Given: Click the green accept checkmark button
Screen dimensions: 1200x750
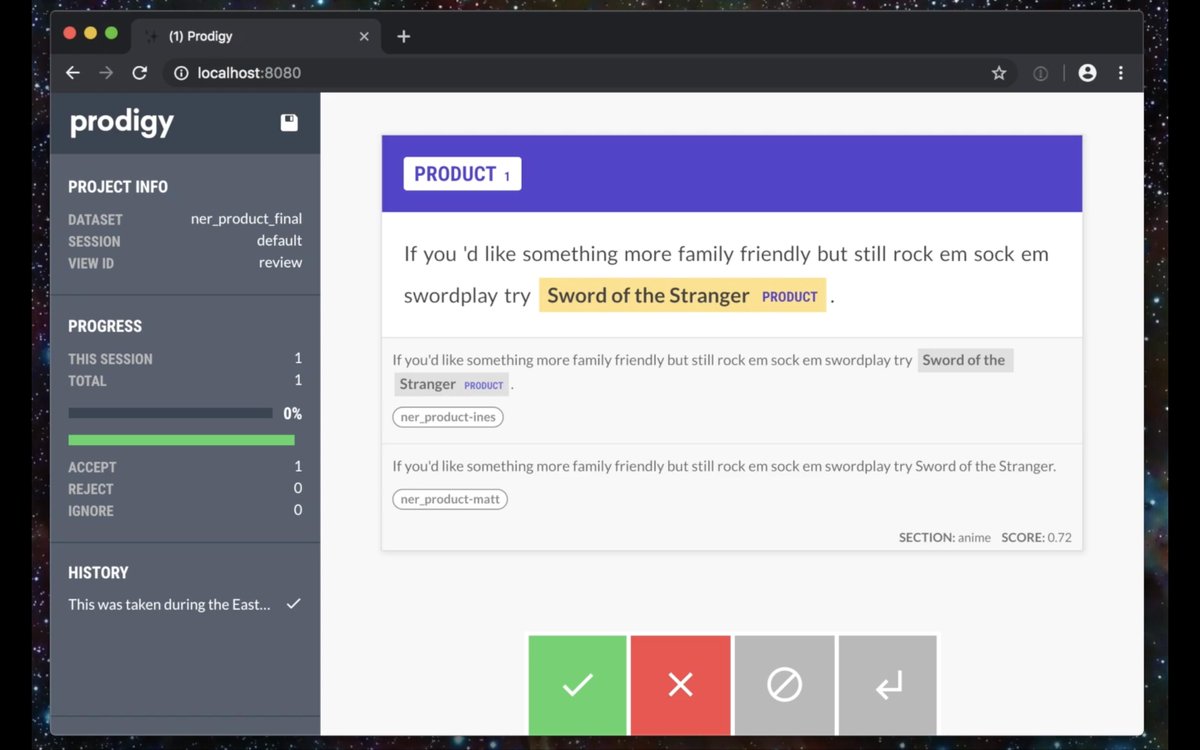Looking at the screenshot, I should [577, 685].
